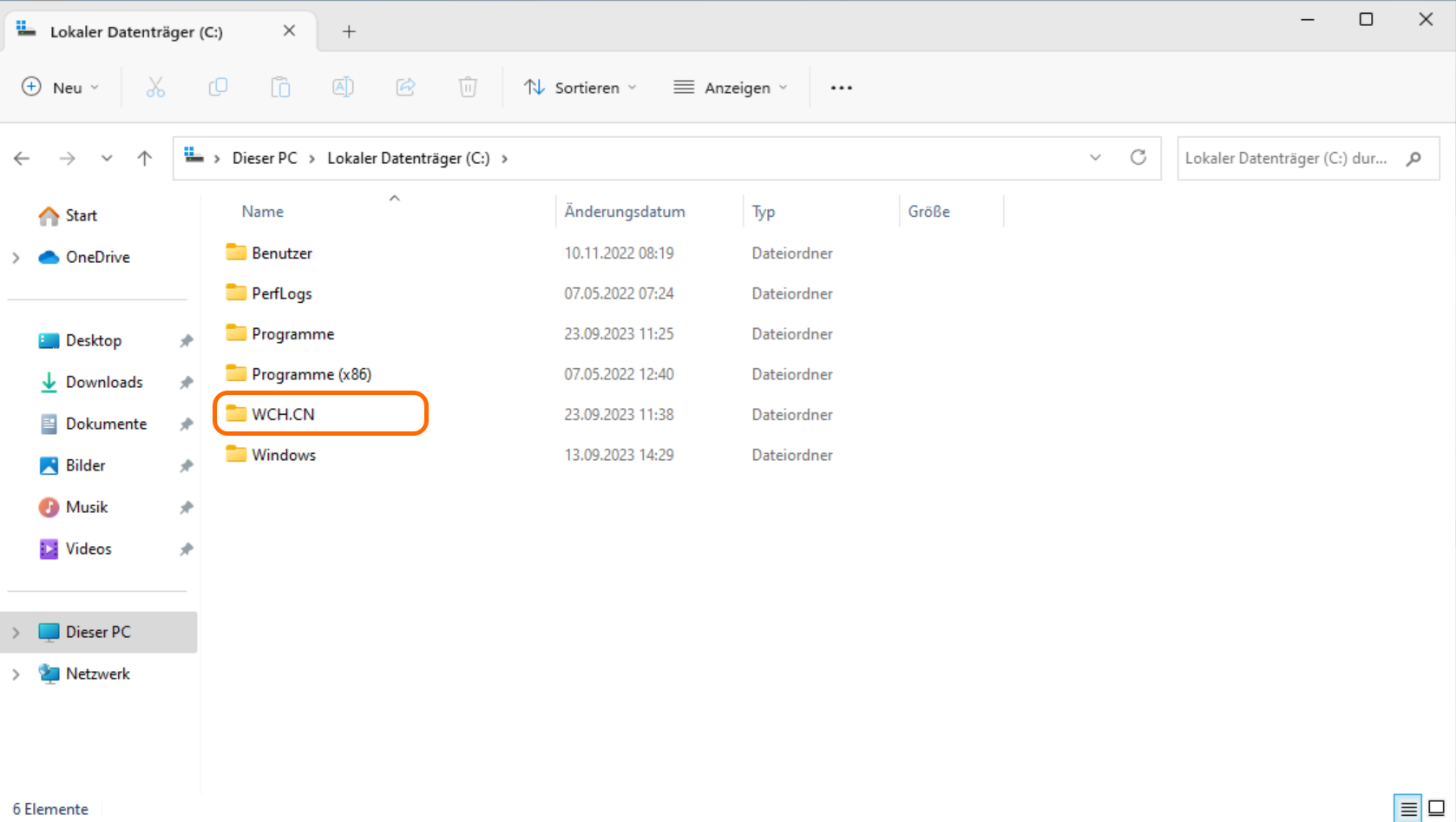
Task: Click the Copy icon in toolbar
Action: click(x=218, y=88)
